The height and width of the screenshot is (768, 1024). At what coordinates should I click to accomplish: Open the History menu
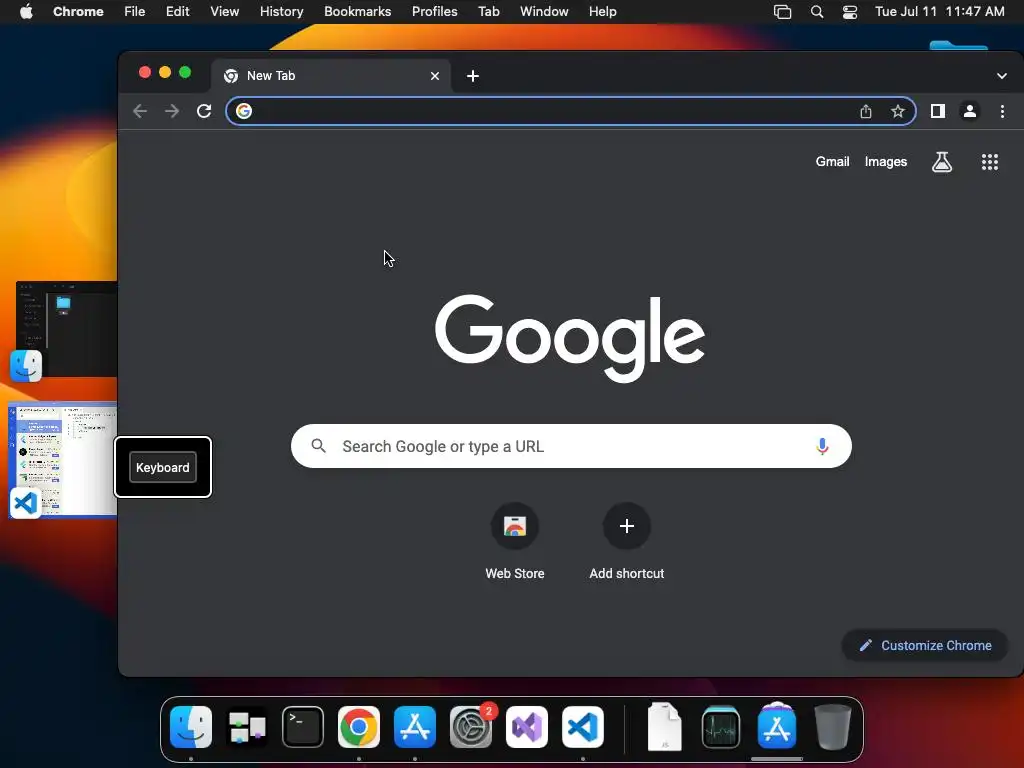click(281, 12)
